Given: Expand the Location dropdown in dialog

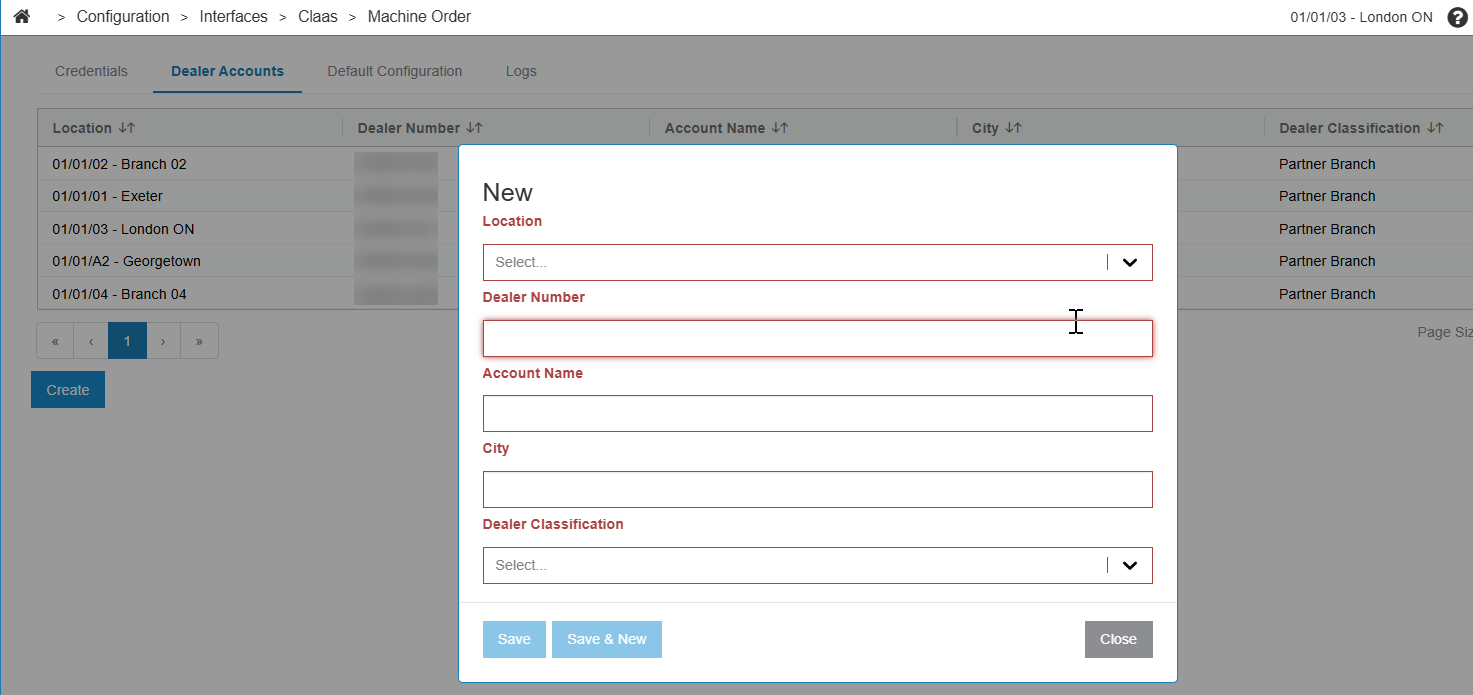Looking at the screenshot, I should pyautogui.click(x=1130, y=263).
